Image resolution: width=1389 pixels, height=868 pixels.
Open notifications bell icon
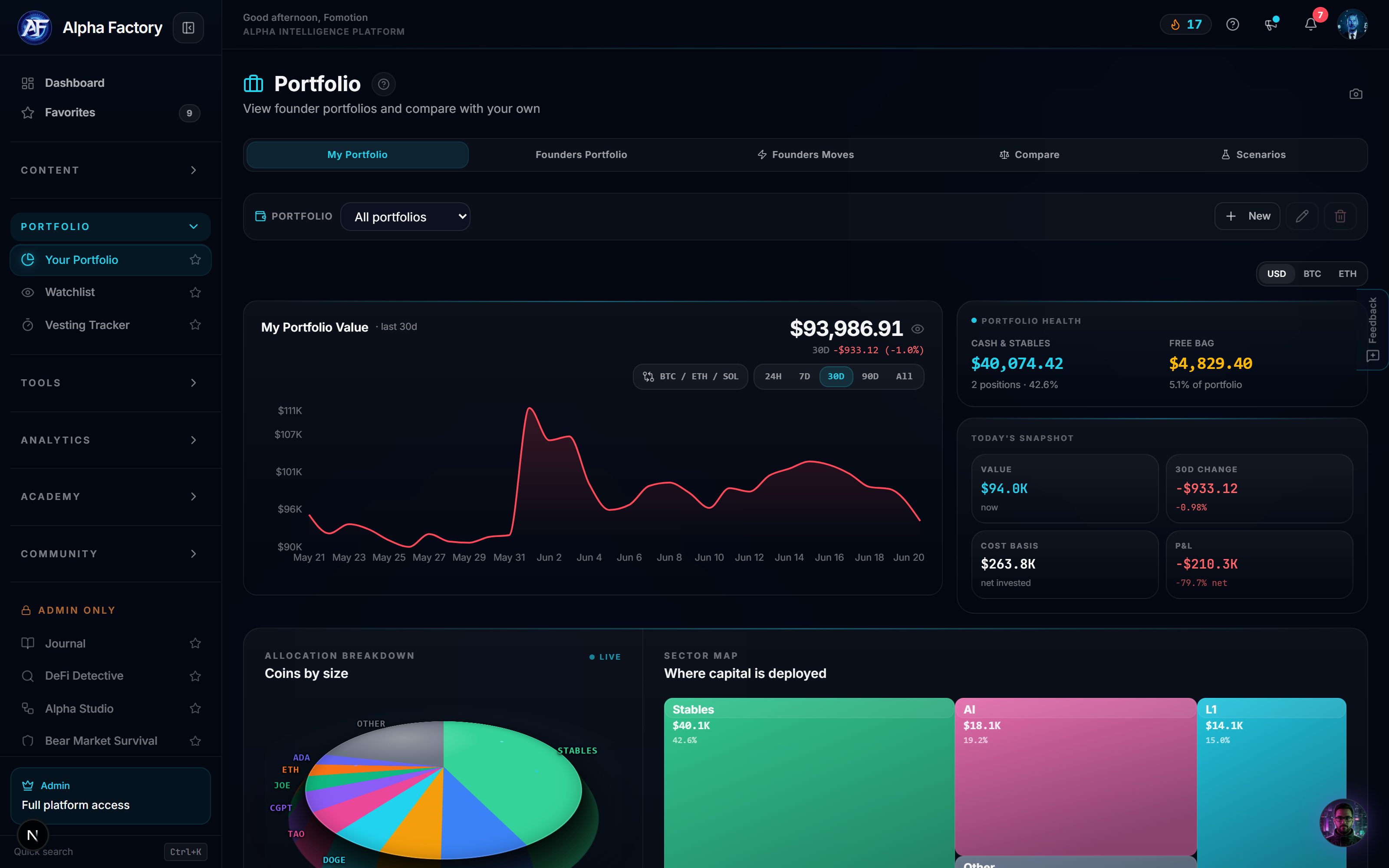point(1310,24)
